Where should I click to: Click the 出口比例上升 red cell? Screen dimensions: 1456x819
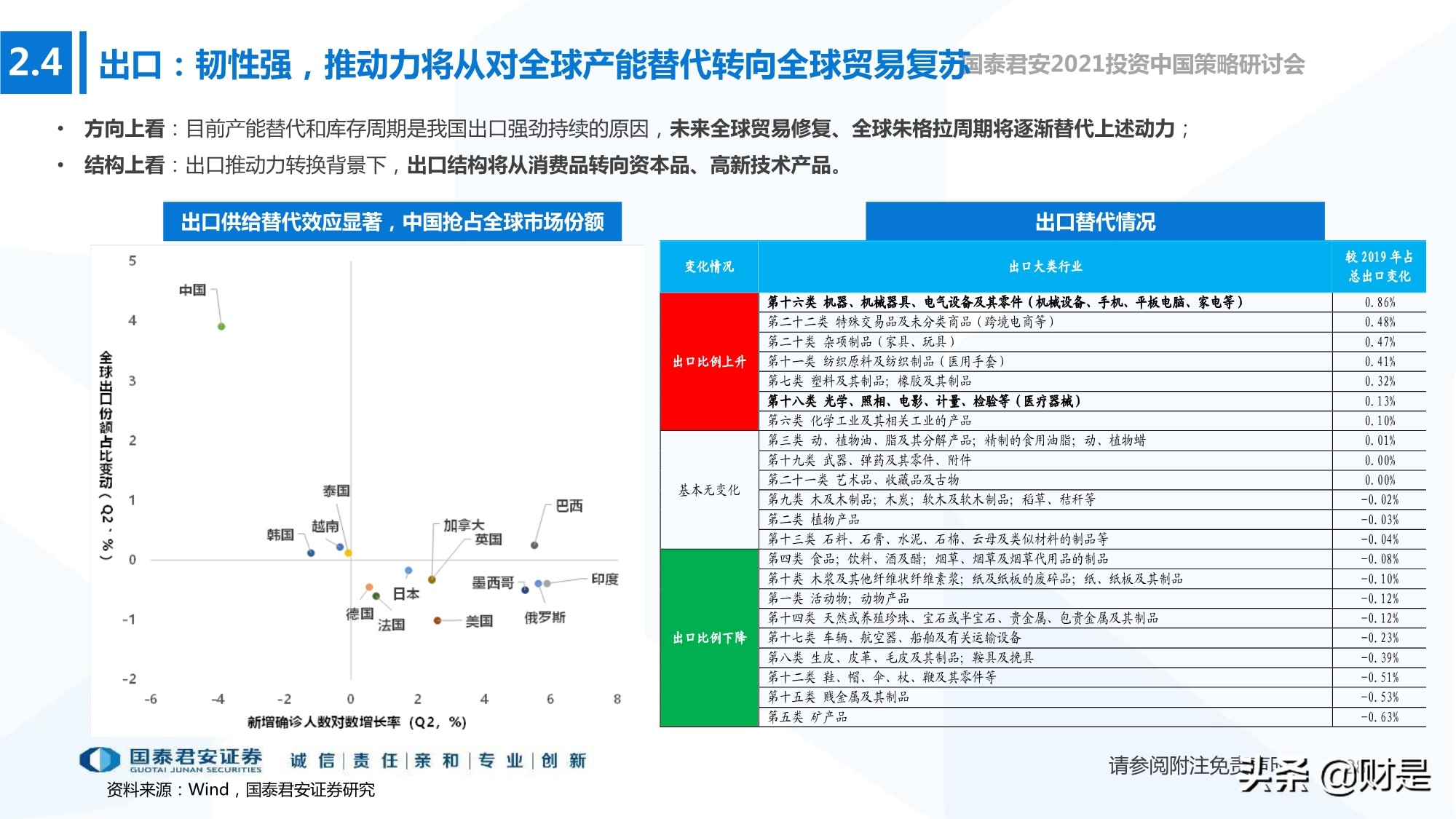(x=709, y=362)
